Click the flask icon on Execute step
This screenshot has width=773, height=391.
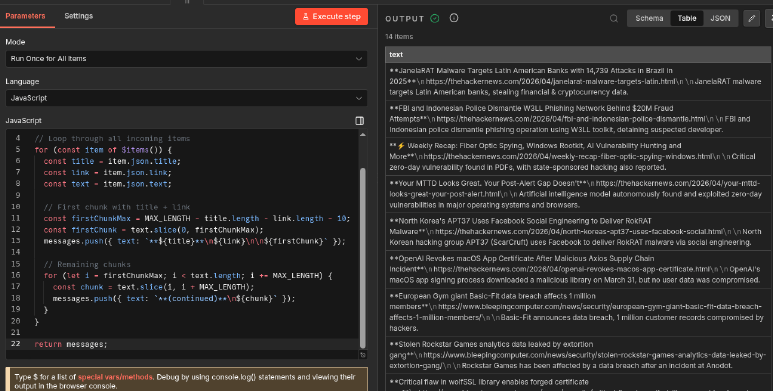[x=305, y=16]
